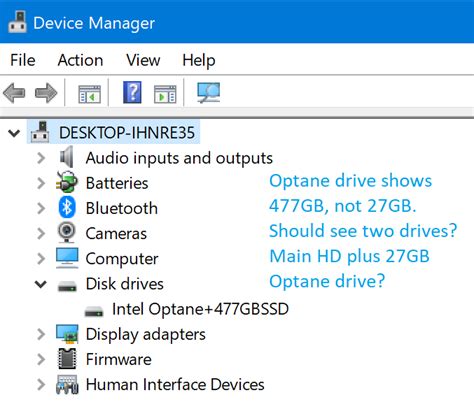The image size is (474, 402).
Task: Expand the Batteries category
Action: click(x=41, y=183)
